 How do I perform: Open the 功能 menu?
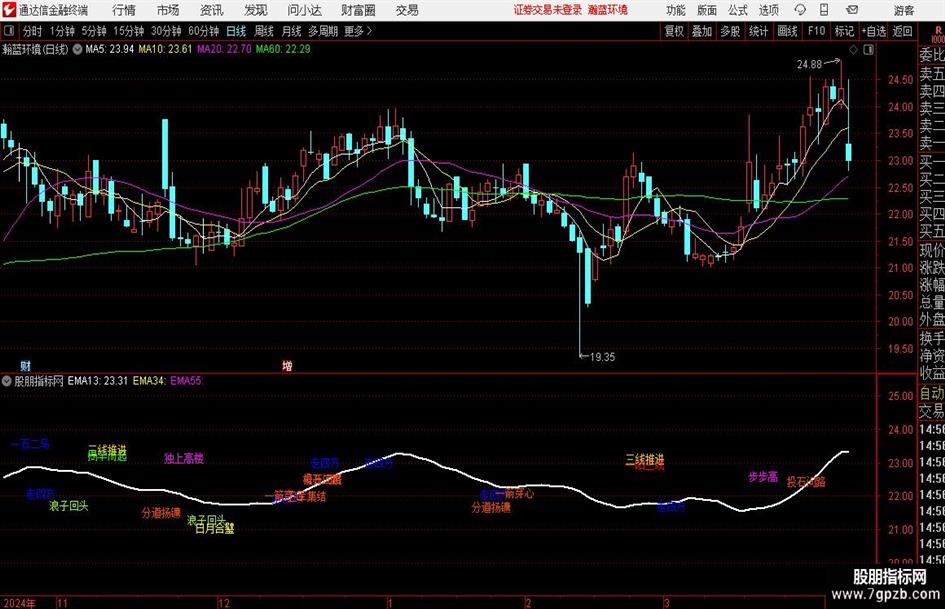(675, 10)
